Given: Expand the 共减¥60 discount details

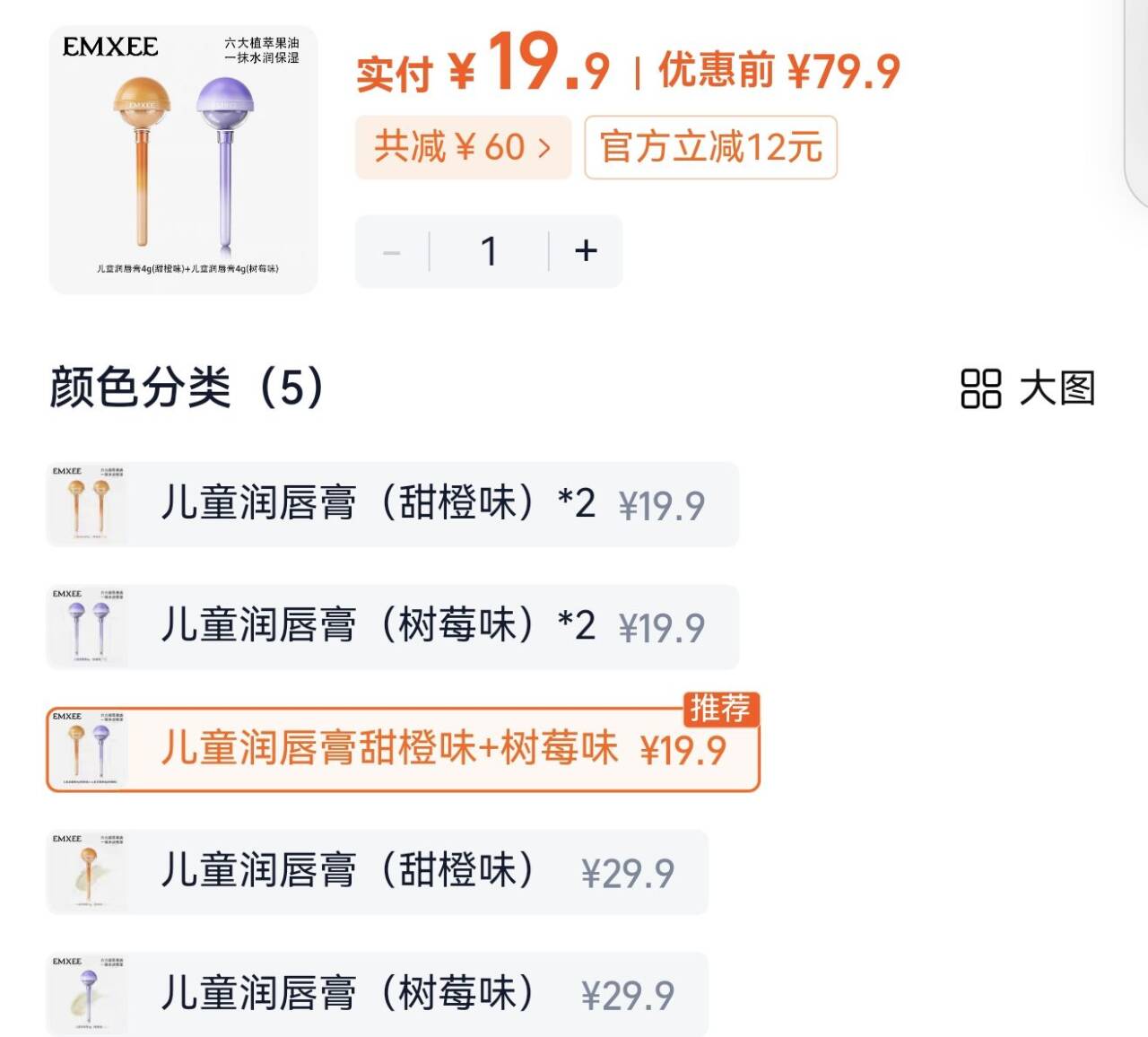Looking at the screenshot, I should (x=463, y=146).
